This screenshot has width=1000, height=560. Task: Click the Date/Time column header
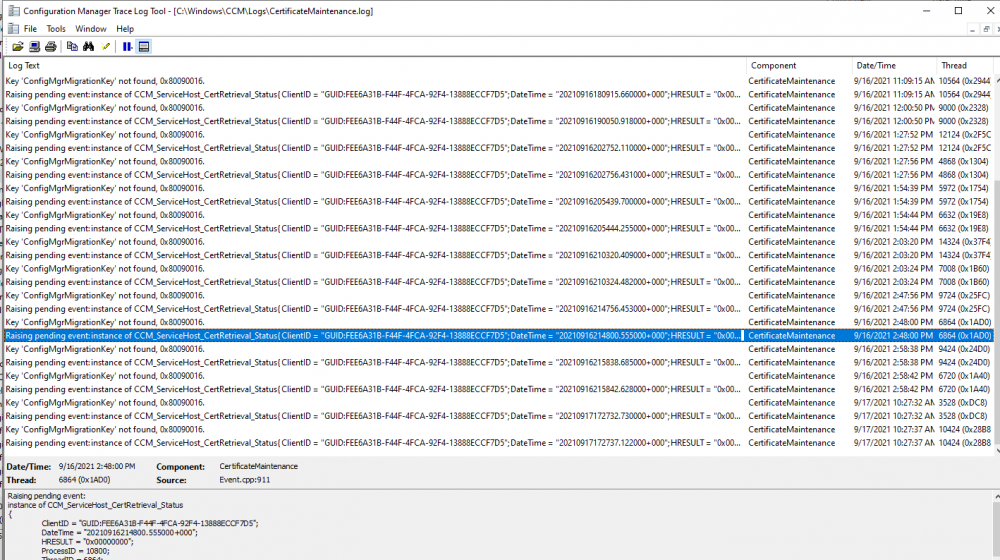point(893,66)
